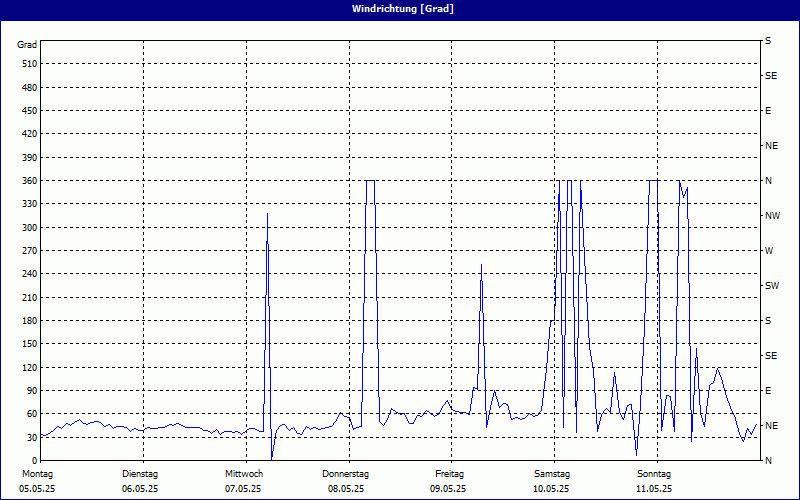Click the 30 value on the y-axis
800x500 pixels.
[30, 437]
